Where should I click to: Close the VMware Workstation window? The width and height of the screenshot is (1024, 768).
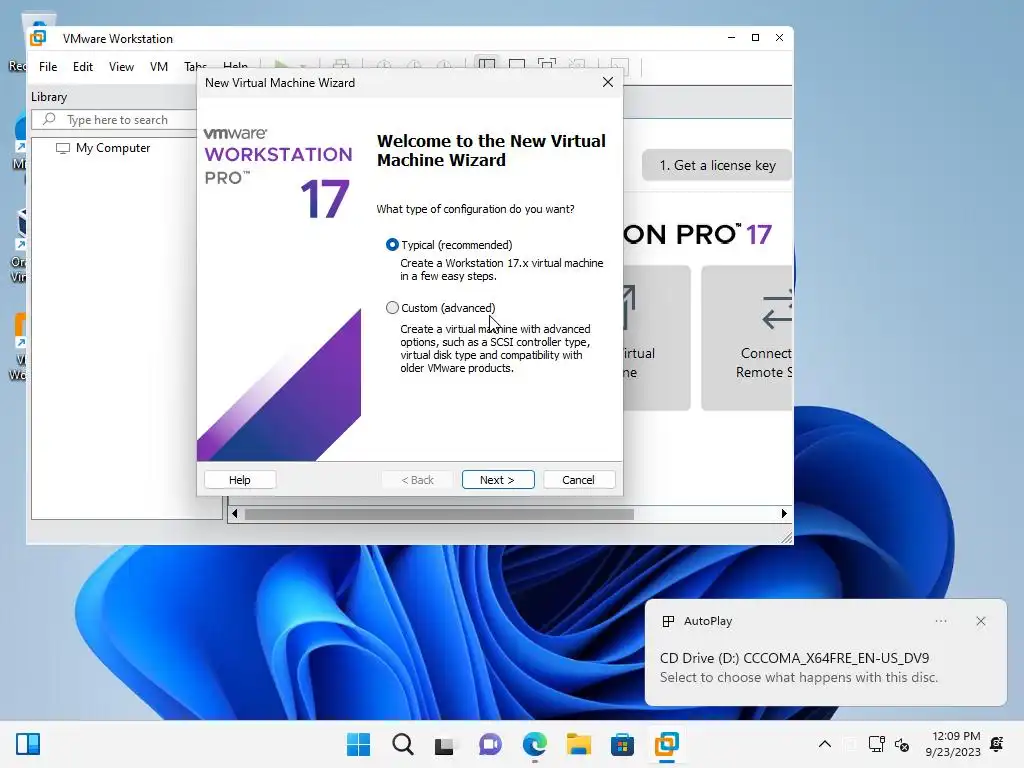click(780, 38)
